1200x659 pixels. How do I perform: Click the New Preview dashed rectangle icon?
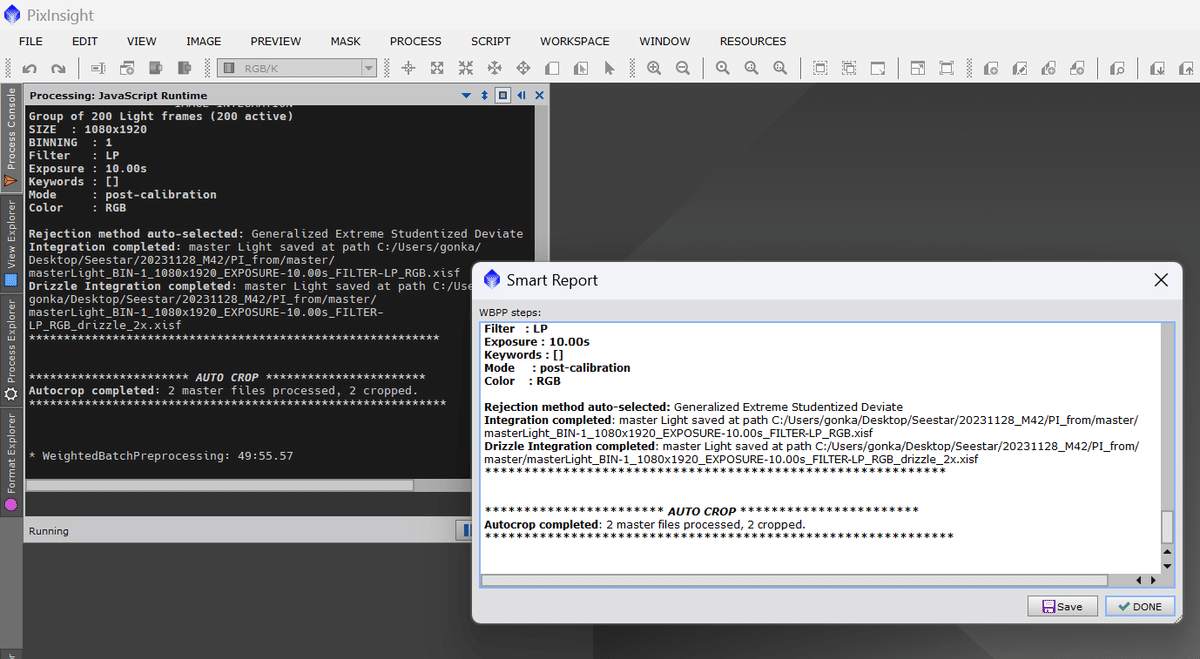(819, 68)
